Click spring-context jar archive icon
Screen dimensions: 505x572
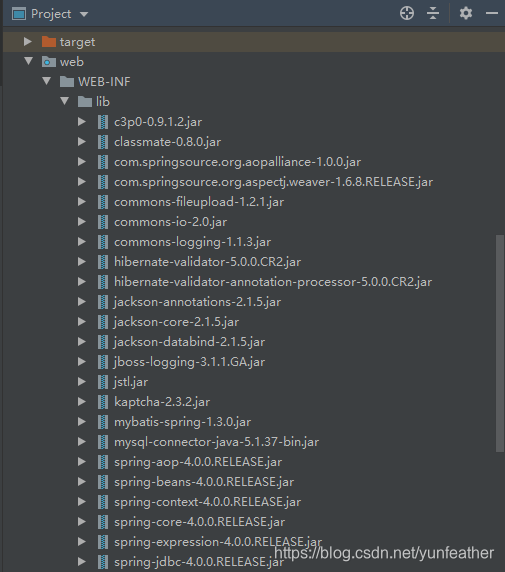point(103,502)
